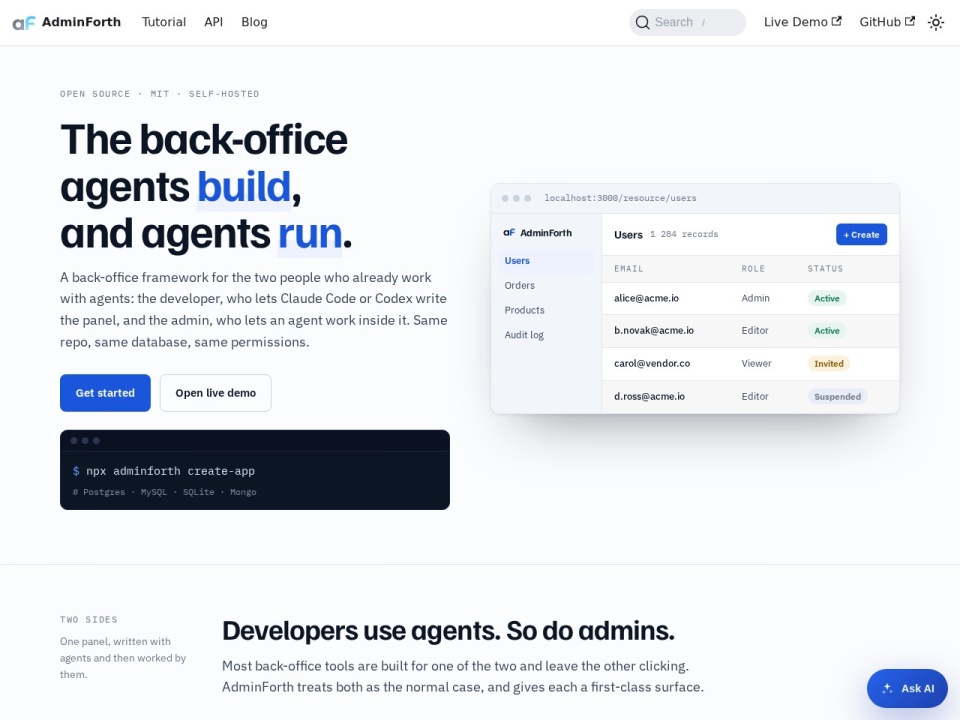Click Editor role in b.novak's row
Viewport: 960px width, 720px height.
(755, 331)
